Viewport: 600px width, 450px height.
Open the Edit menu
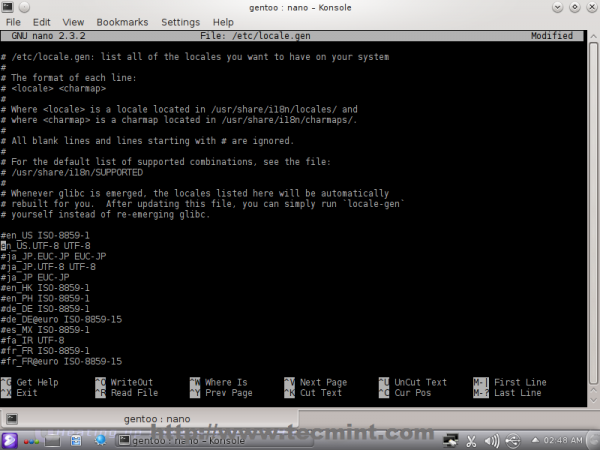click(41, 22)
